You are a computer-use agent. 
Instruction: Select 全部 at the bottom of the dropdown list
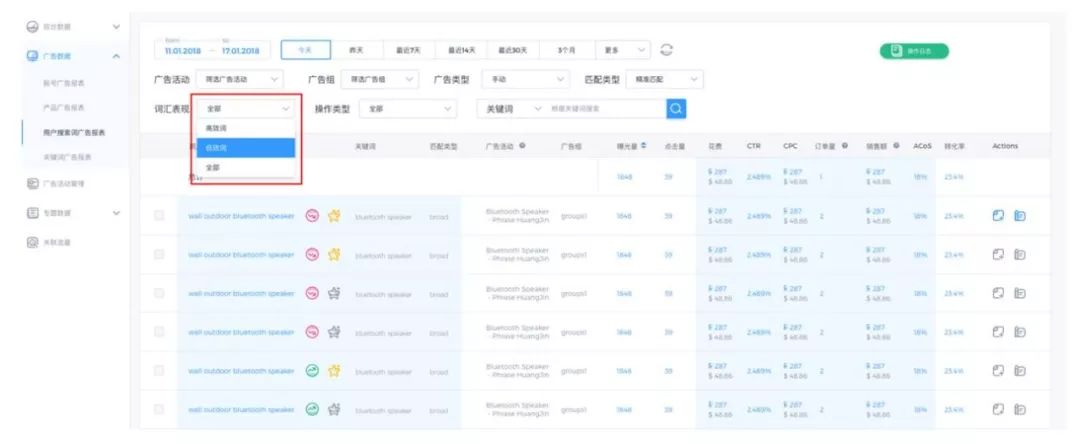tap(246, 167)
